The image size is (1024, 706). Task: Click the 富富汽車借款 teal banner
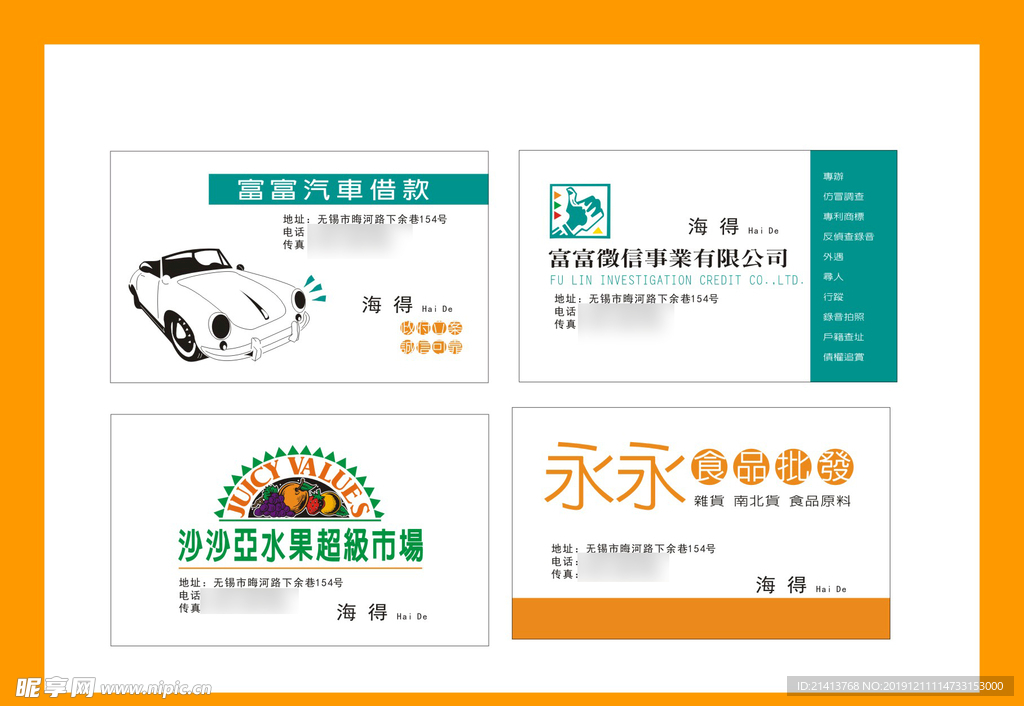point(347,189)
